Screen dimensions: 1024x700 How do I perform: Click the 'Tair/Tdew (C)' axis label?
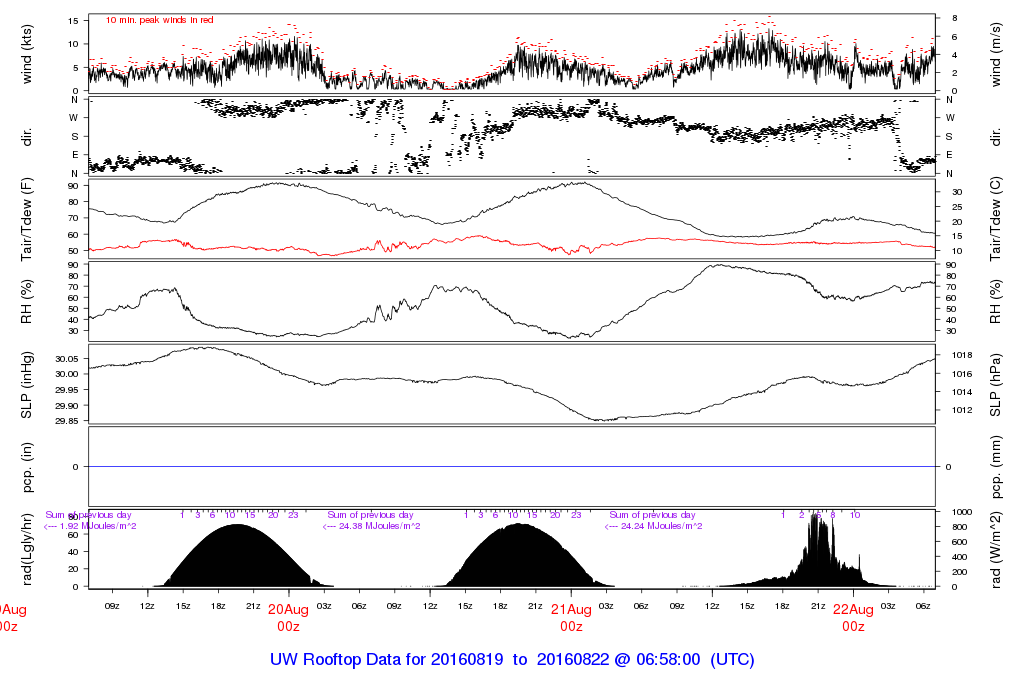(995, 219)
